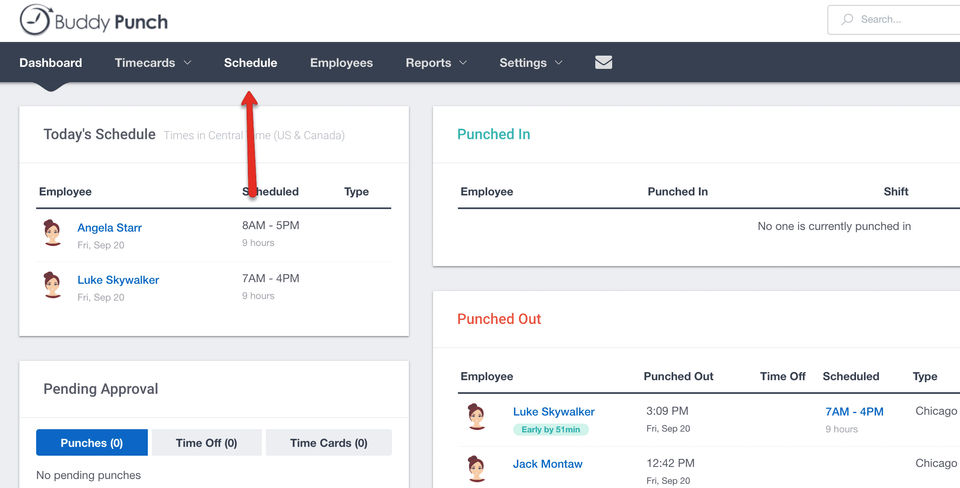Click the Buddy Punch clock logo
The width and height of the screenshot is (960, 488).
36,20
